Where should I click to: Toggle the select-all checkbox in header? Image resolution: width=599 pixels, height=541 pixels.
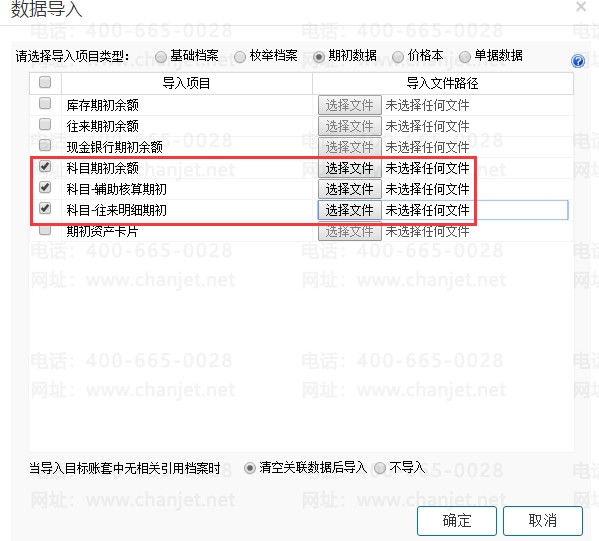45,82
